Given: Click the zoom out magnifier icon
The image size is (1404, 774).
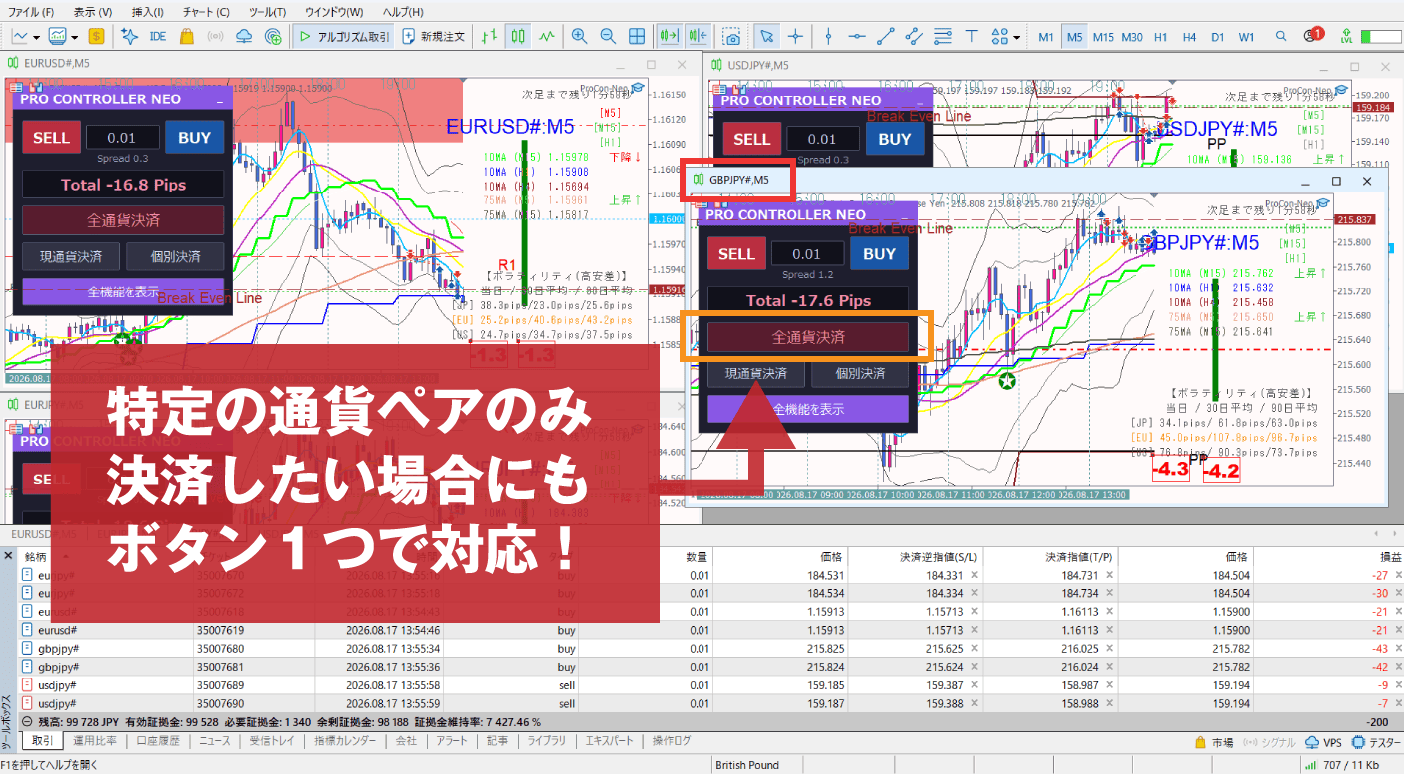Looking at the screenshot, I should click(607, 37).
